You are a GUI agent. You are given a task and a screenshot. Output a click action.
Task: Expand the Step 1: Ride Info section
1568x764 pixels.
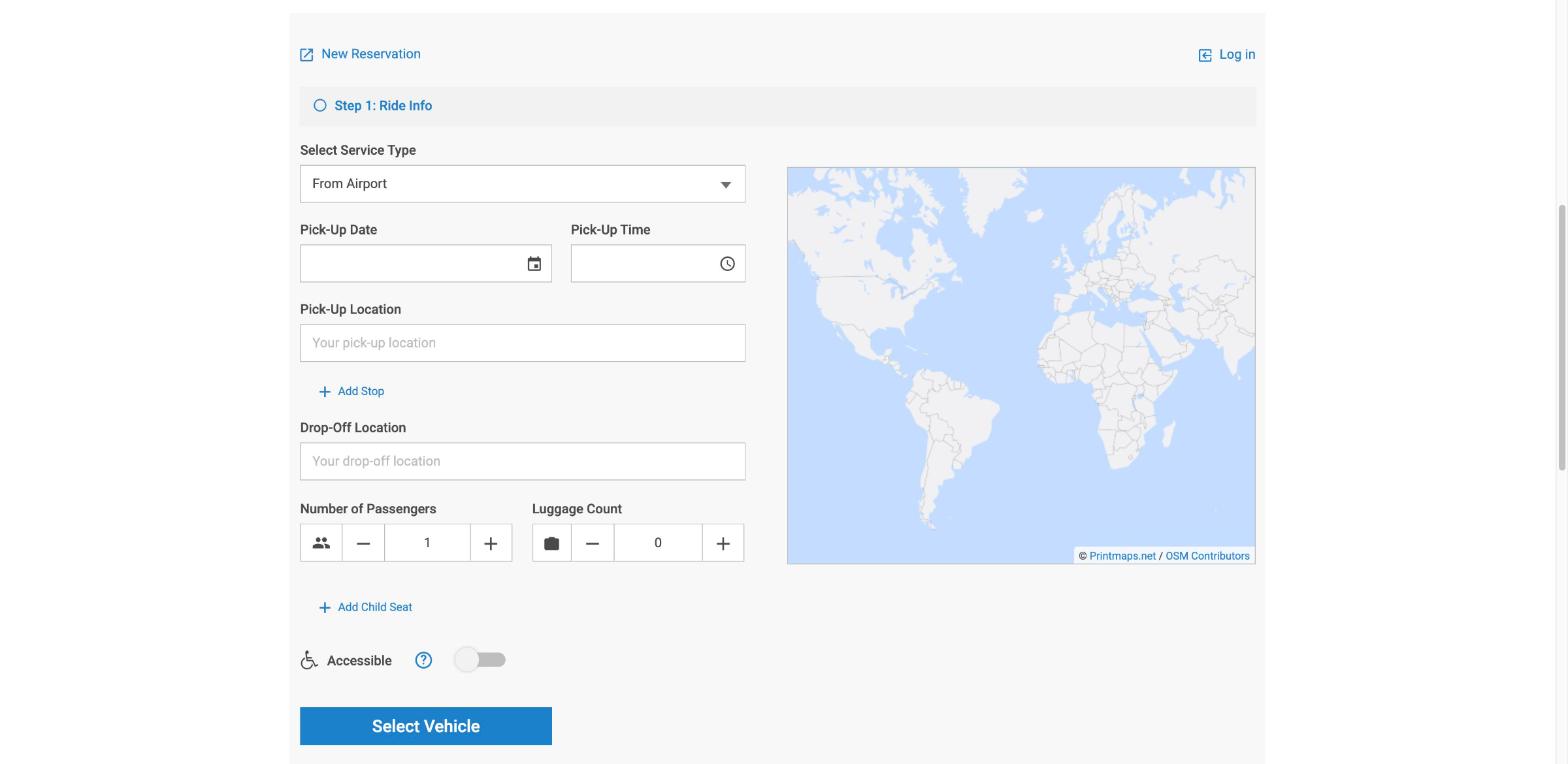(x=778, y=106)
